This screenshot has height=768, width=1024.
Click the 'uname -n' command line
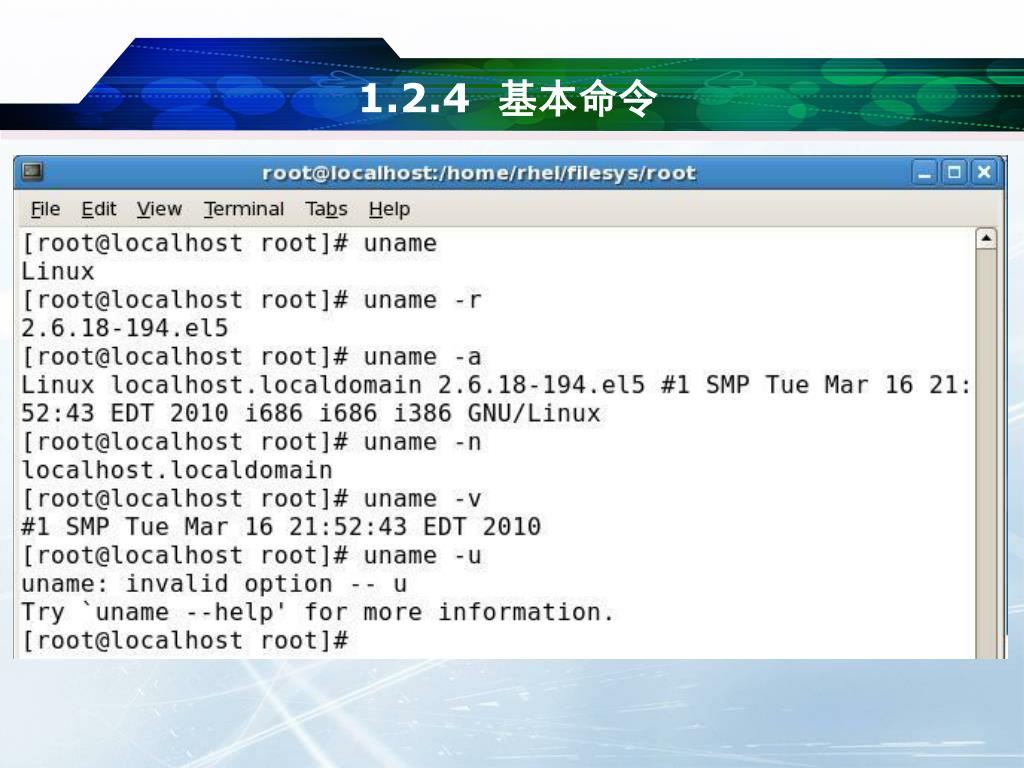coord(251,442)
